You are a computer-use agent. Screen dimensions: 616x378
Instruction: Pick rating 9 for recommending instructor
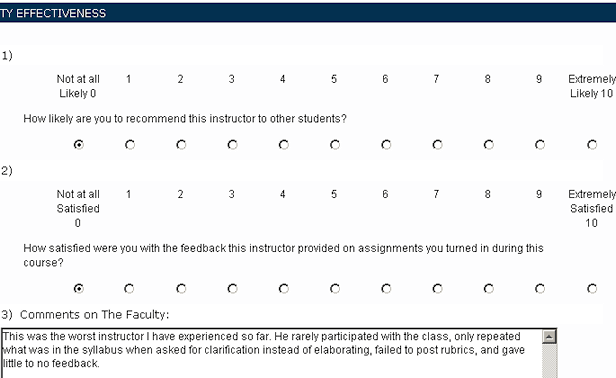click(x=540, y=145)
